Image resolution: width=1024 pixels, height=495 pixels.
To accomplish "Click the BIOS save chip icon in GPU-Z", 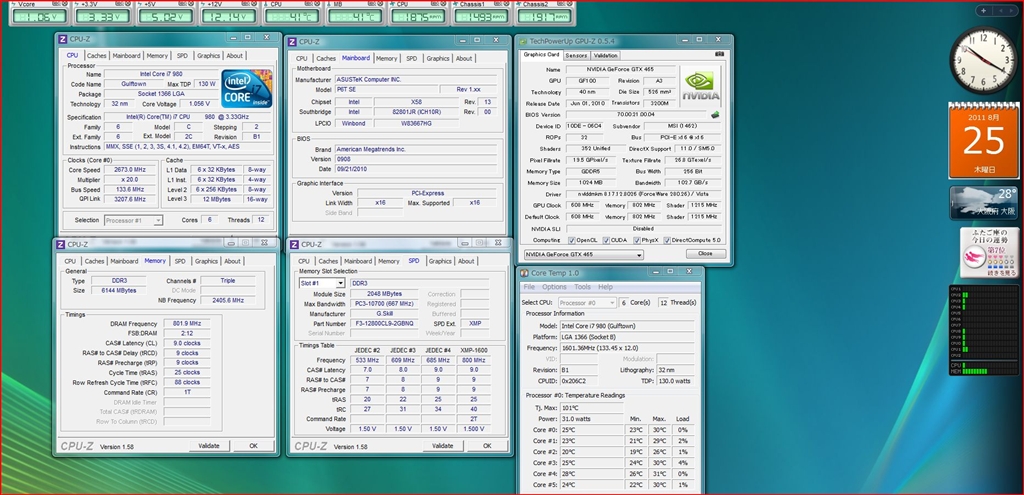I will coord(714,115).
